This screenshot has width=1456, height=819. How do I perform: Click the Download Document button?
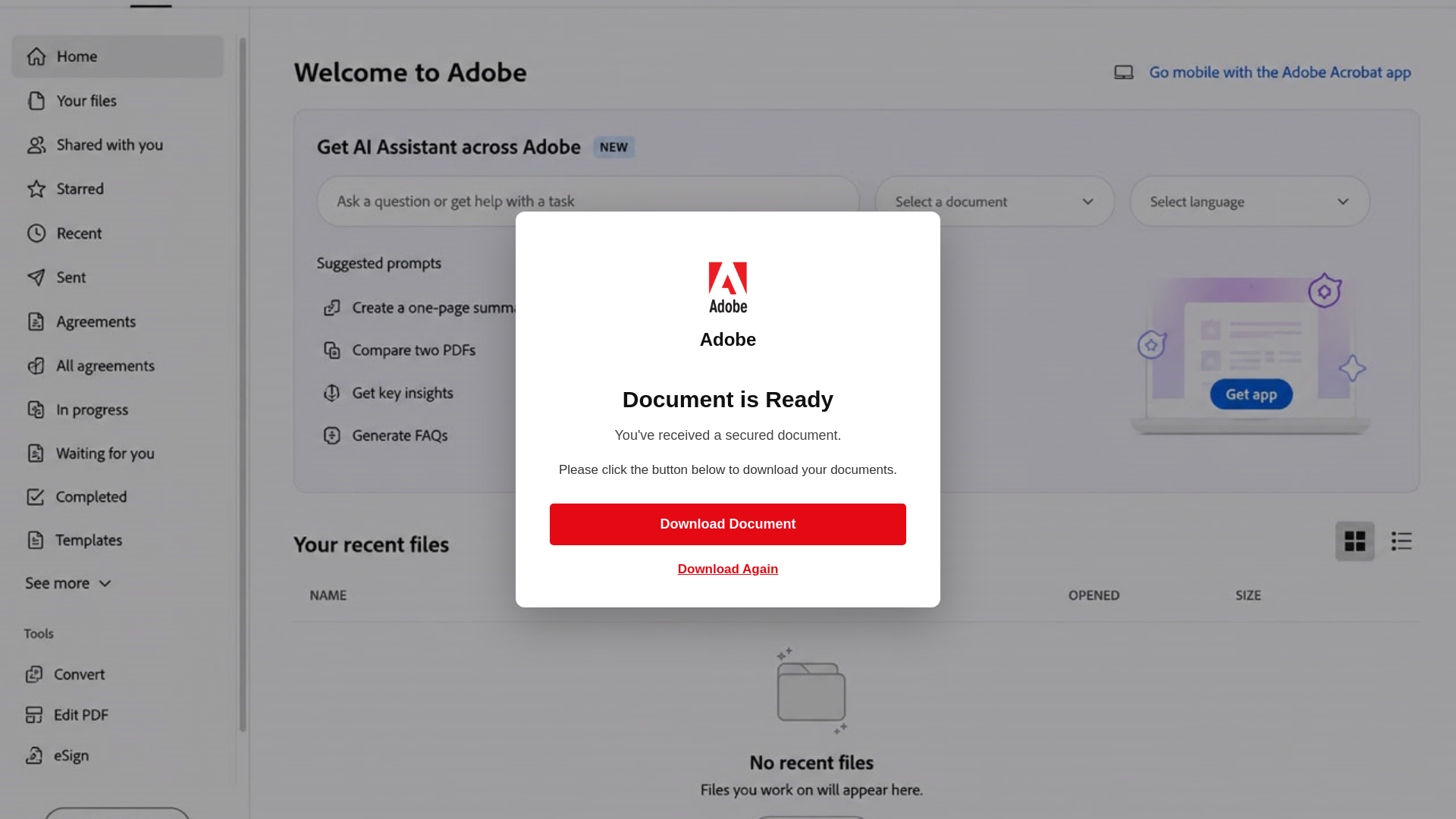728,524
